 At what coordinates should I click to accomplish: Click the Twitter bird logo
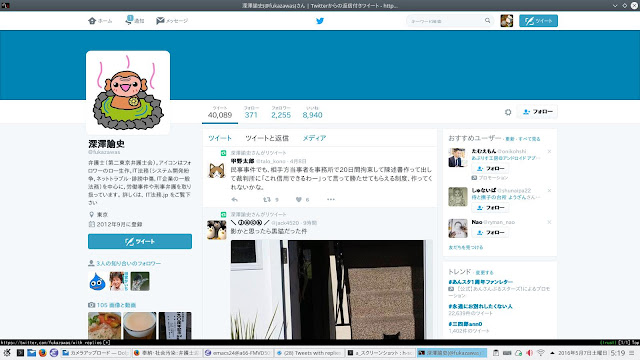tap(320, 21)
